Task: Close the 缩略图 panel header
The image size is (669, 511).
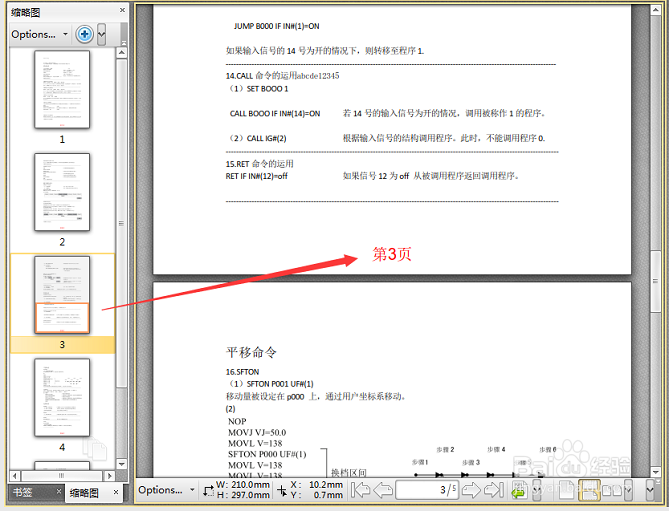Action: tap(122, 10)
